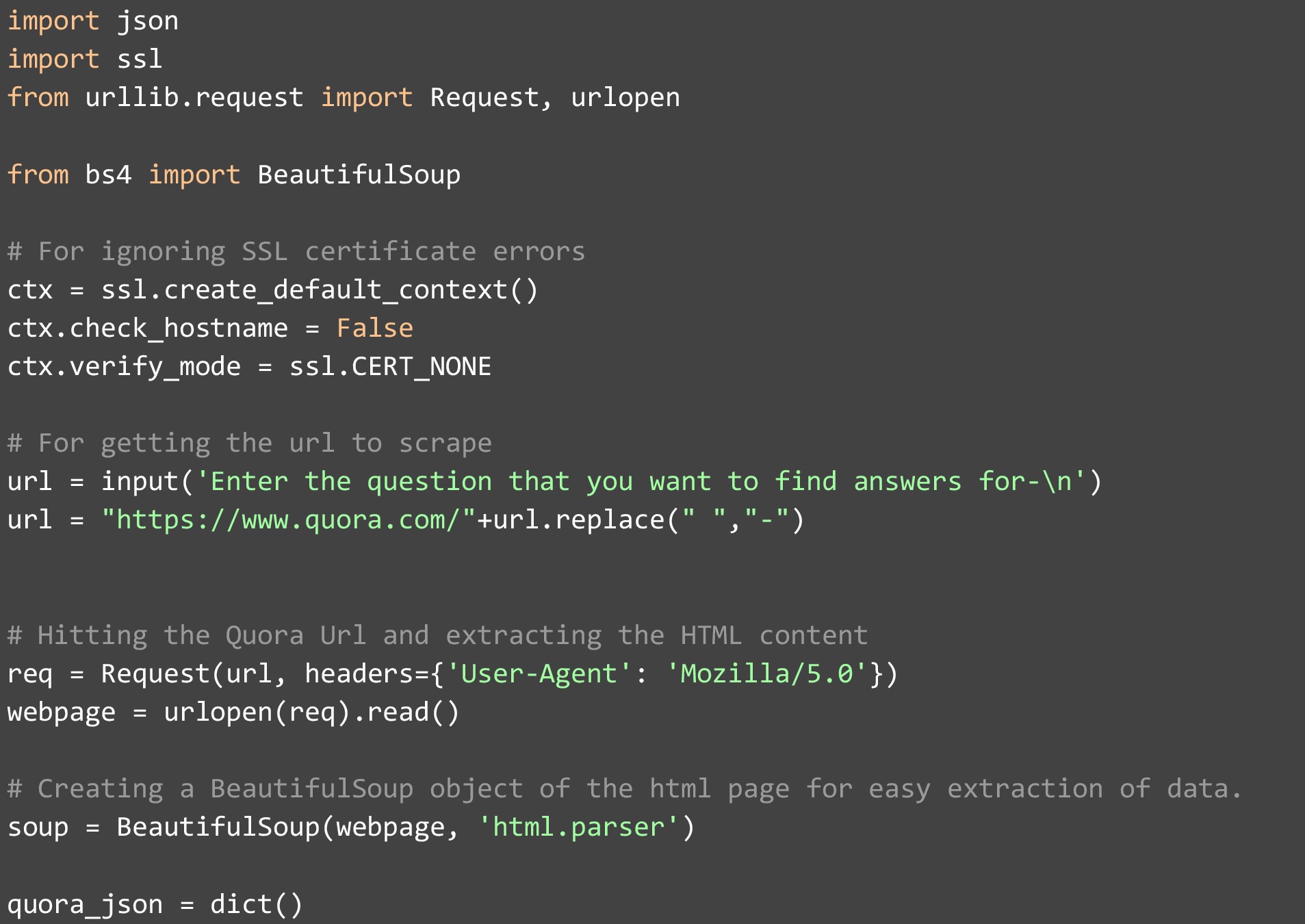Click the 'create_default_context' call
Screen dimensions: 1305x924
click(x=335, y=290)
